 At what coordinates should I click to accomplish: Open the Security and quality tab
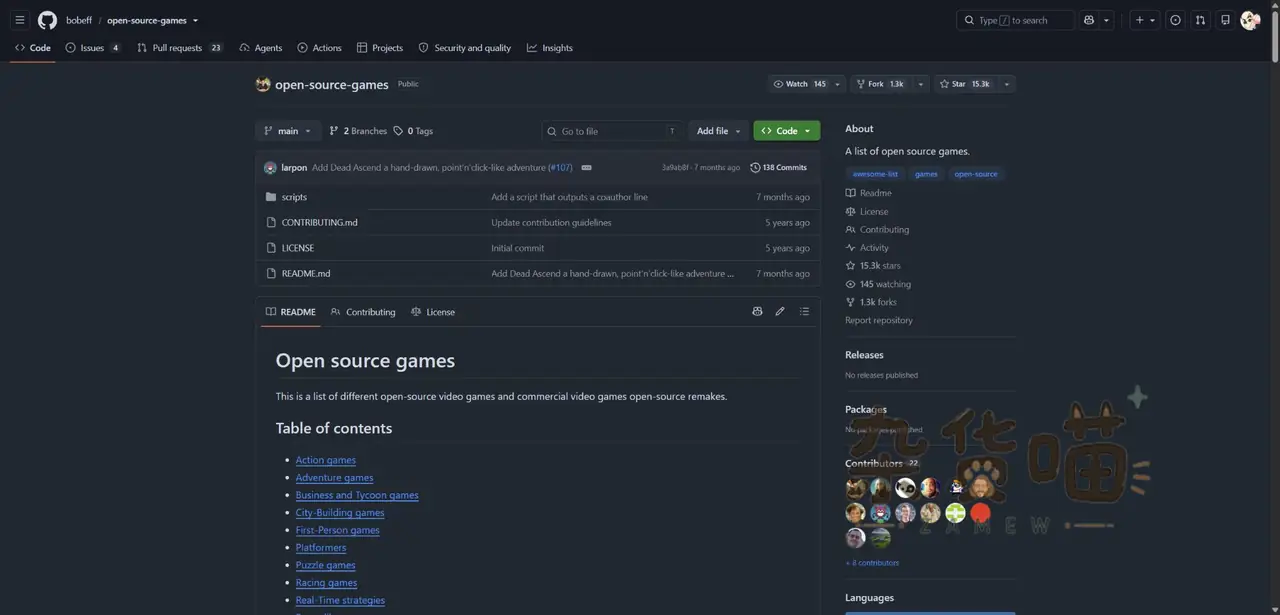(x=464, y=48)
